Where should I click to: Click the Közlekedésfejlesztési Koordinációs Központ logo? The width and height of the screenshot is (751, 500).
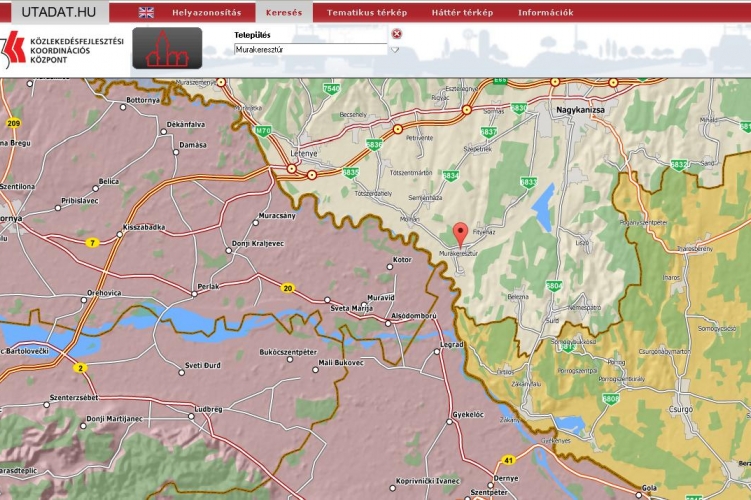tap(63, 48)
